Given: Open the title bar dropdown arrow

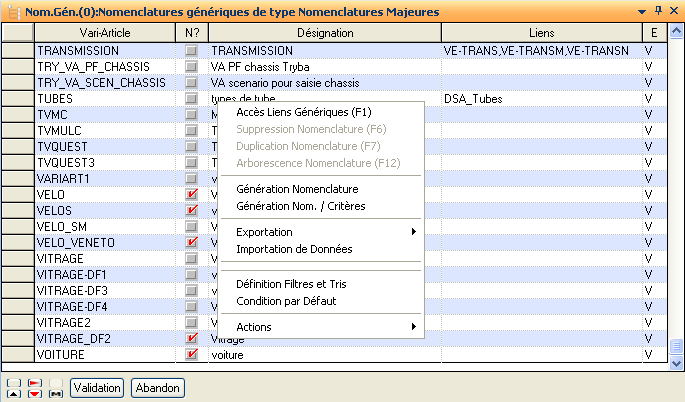Looking at the screenshot, I should 642,10.
